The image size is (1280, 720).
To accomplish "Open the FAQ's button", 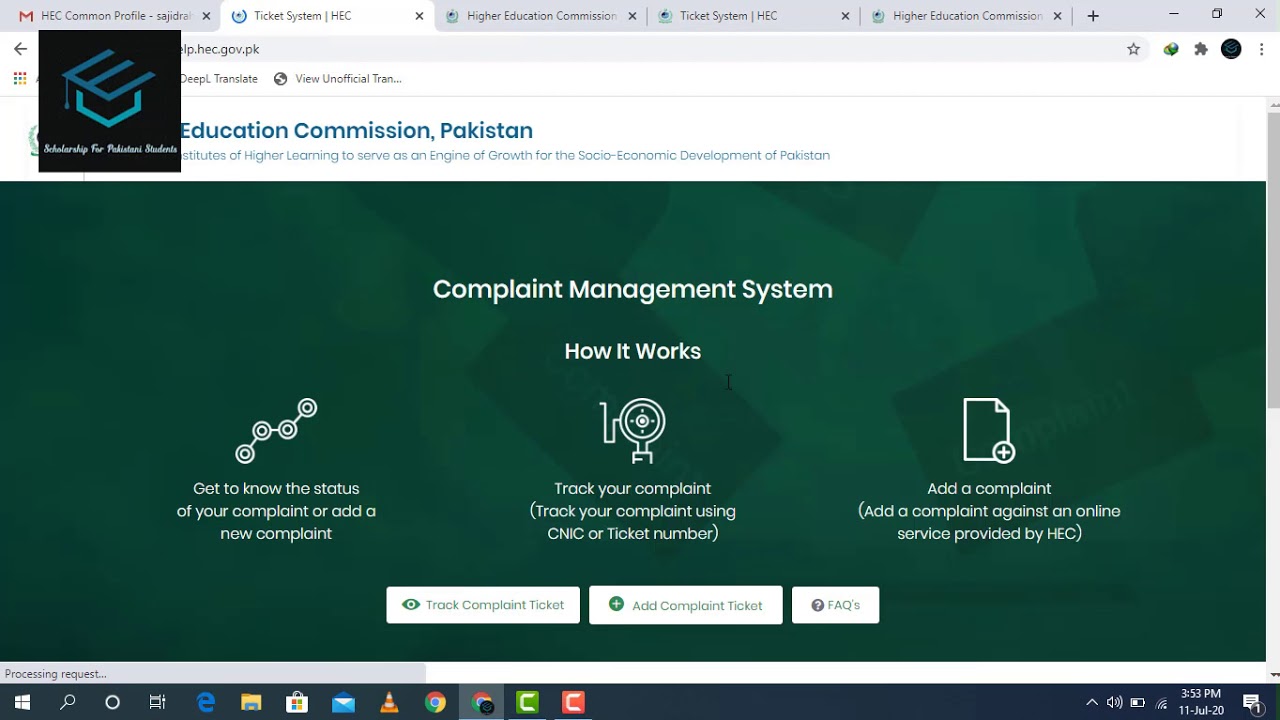I will (836, 605).
